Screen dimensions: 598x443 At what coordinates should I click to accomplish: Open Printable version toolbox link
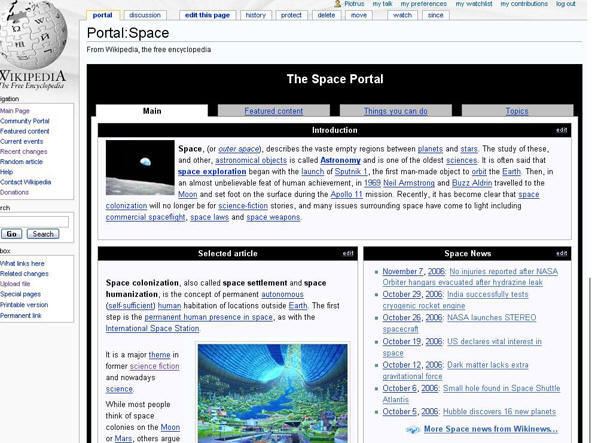[x=24, y=305]
